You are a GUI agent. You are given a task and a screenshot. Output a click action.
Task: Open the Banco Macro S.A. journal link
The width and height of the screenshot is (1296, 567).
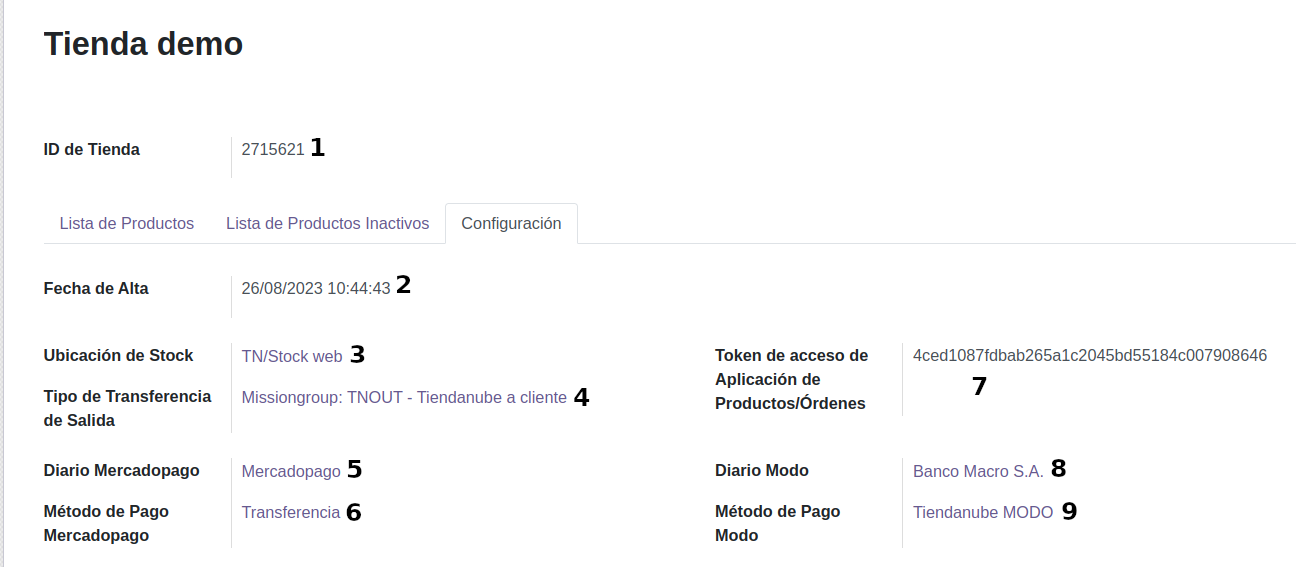coord(978,471)
